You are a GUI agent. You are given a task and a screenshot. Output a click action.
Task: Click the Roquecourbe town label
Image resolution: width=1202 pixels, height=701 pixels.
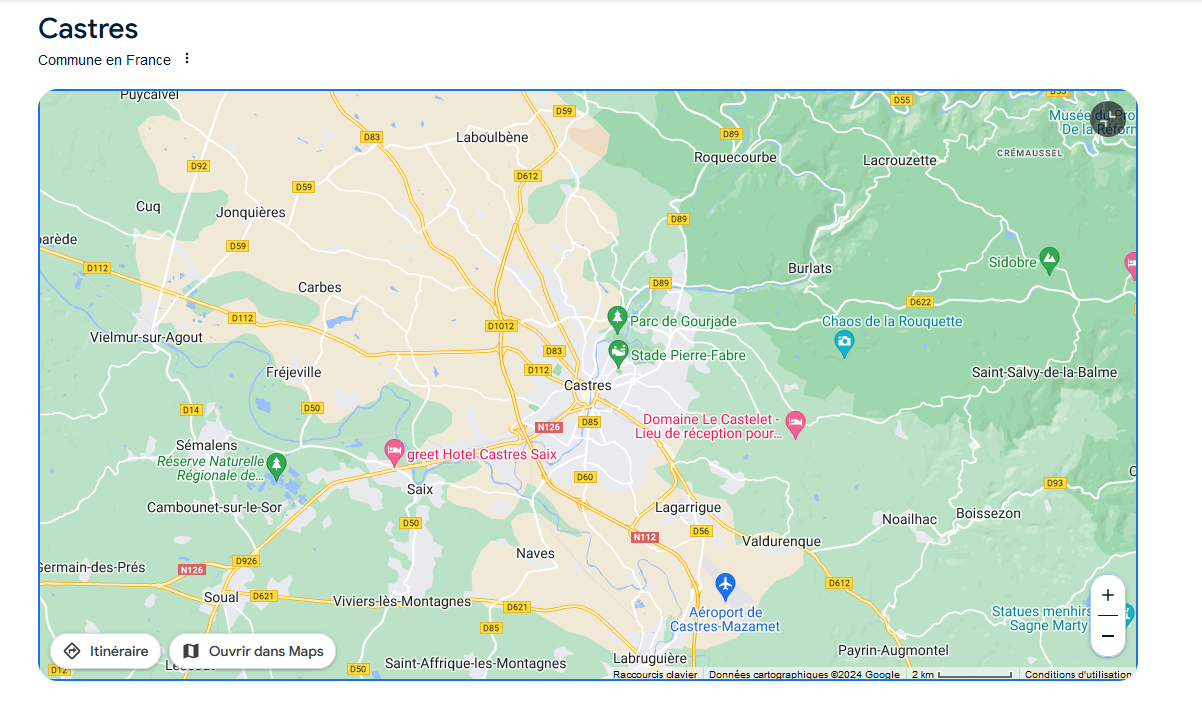click(x=735, y=157)
